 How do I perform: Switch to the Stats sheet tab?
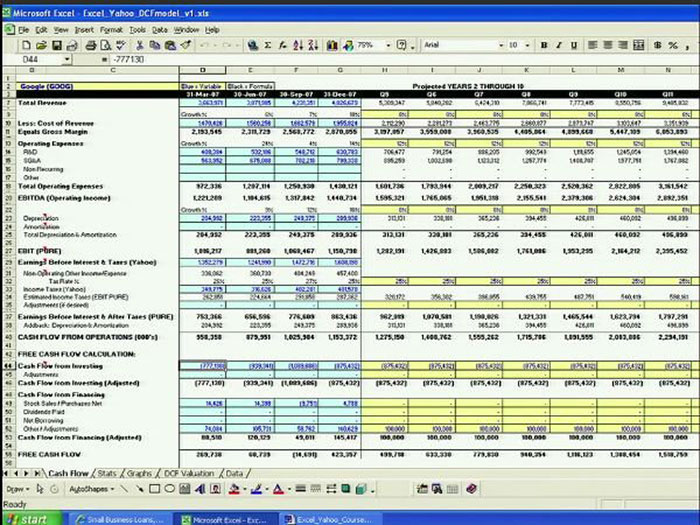coord(107,473)
